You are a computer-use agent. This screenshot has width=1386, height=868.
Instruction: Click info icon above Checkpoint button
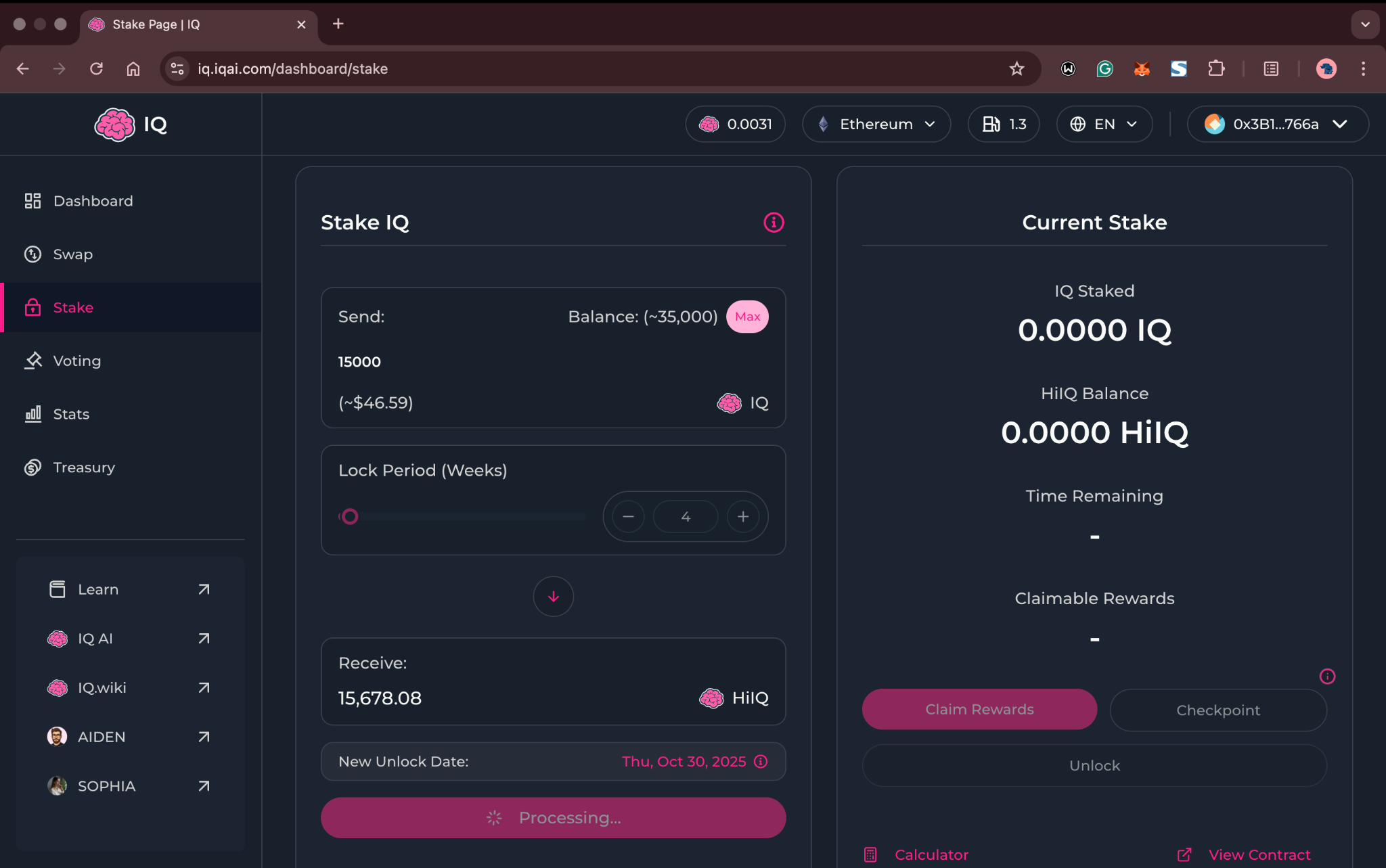[x=1327, y=676]
